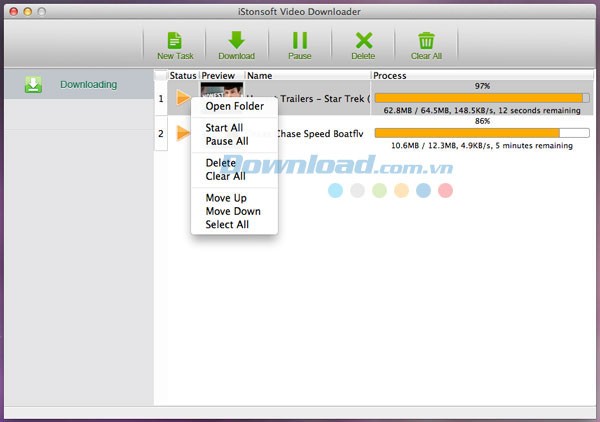Close the iStonsoft window with the red button
This screenshot has height=422, width=600.
pyautogui.click(x=14, y=11)
